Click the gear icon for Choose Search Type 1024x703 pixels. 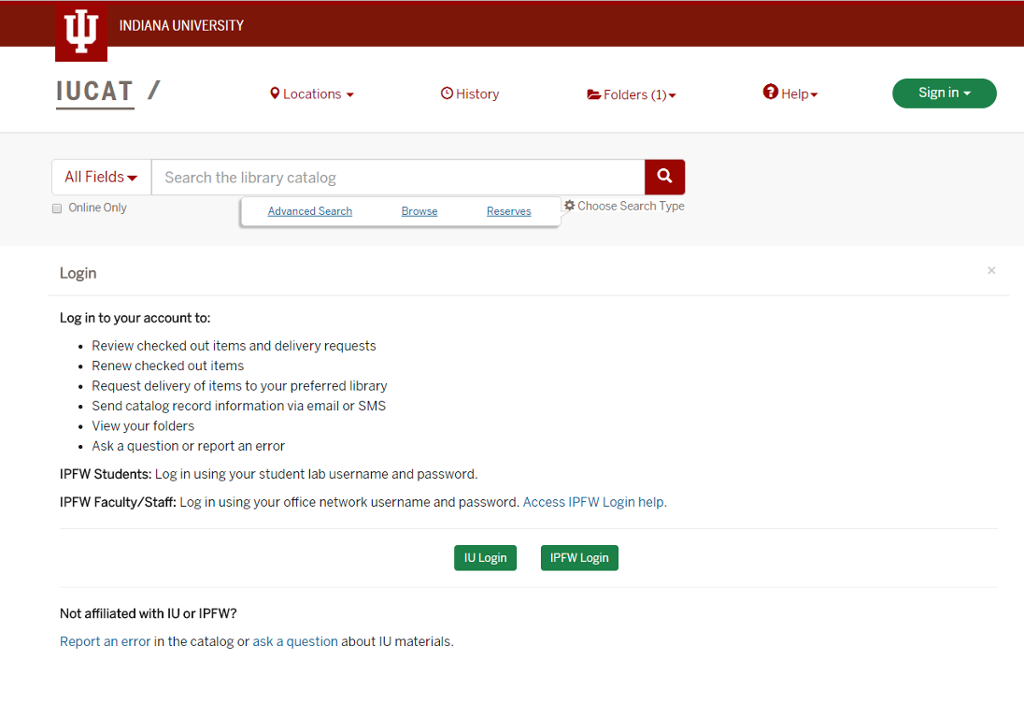pos(568,205)
